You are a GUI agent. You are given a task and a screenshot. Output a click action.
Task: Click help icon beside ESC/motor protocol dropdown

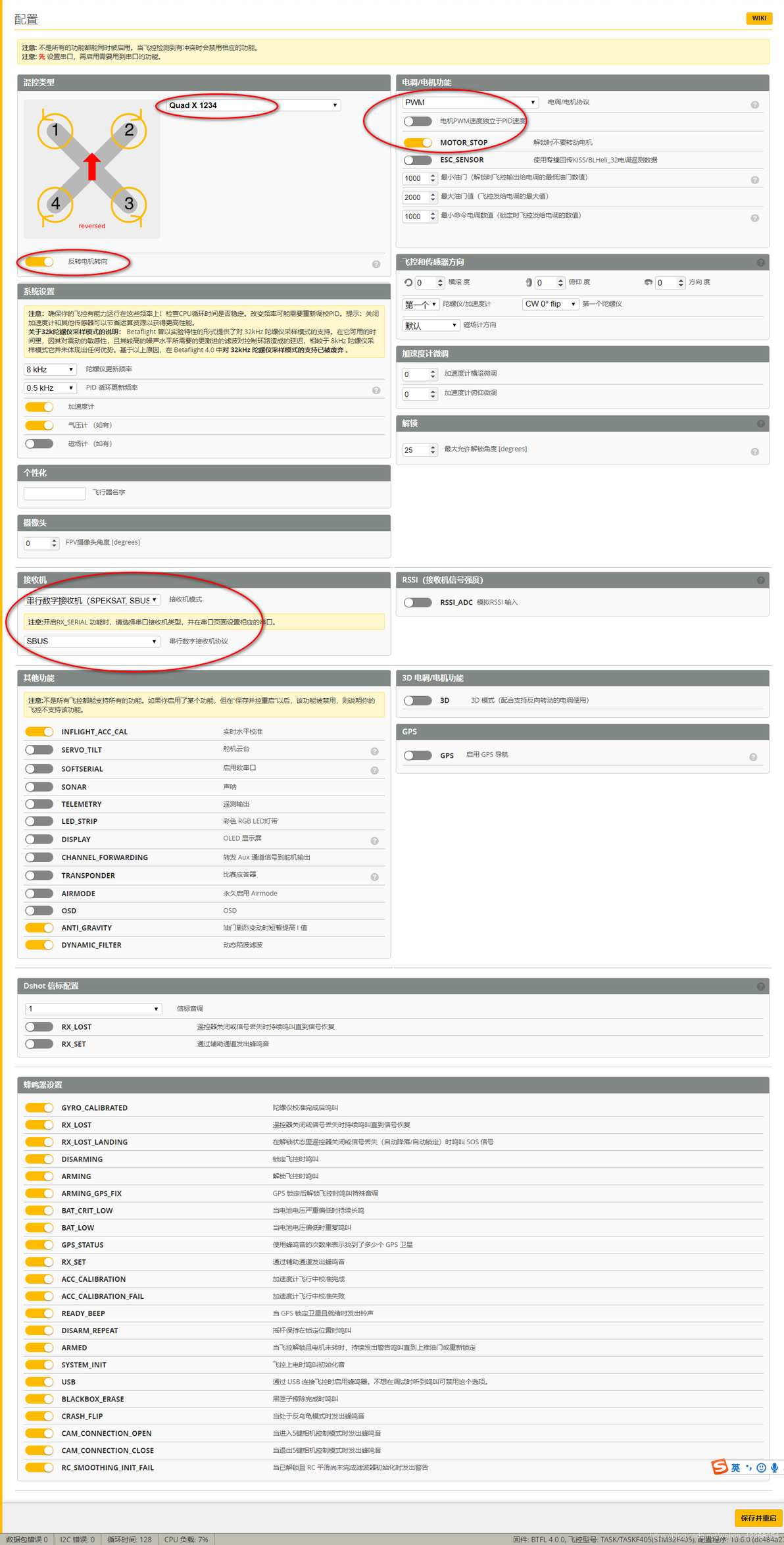[x=754, y=105]
